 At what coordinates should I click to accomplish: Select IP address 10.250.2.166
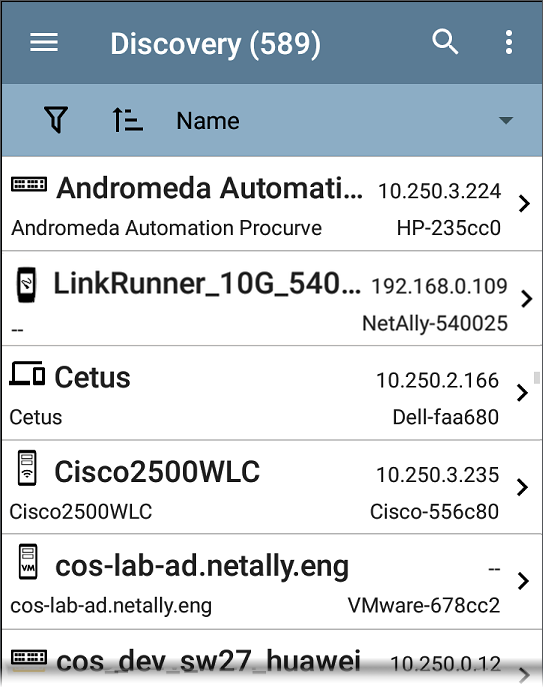pyautogui.click(x=438, y=380)
